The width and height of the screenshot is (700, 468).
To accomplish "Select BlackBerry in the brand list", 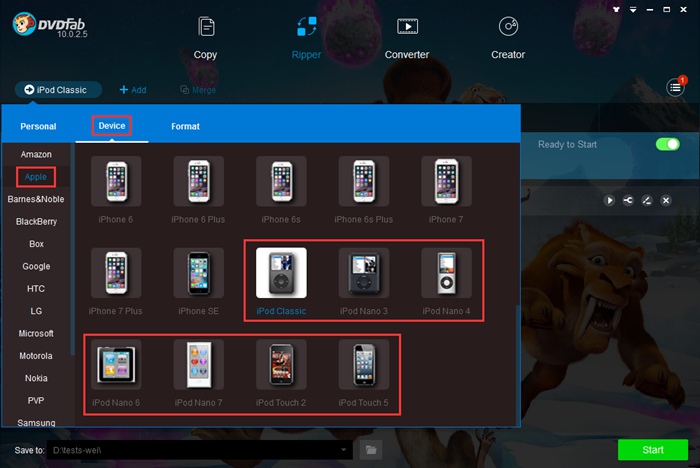I will (36, 221).
